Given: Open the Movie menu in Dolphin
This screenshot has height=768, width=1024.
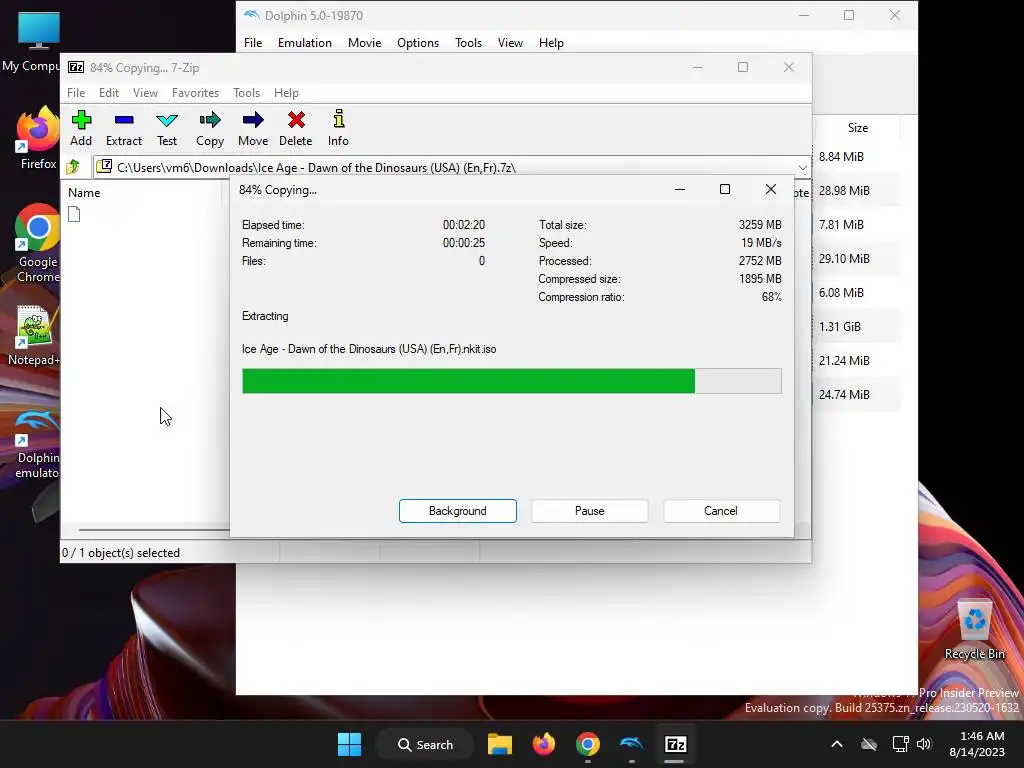Looking at the screenshot, I should (x=364, y=42).
